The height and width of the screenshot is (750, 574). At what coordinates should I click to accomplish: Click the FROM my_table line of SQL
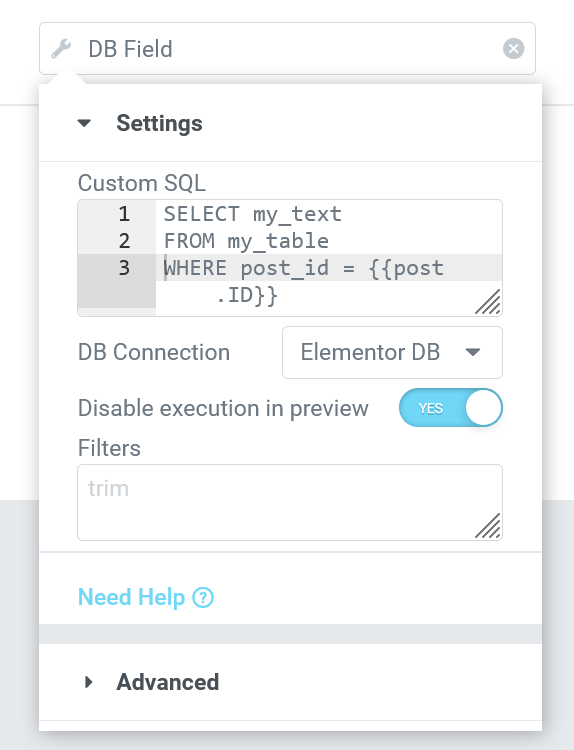click(246, 241)
